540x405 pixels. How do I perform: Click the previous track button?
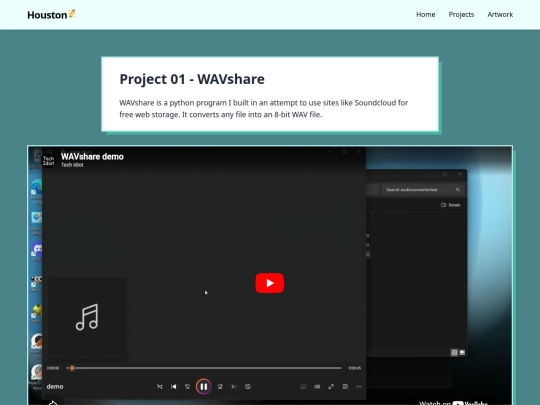(174, 386)
